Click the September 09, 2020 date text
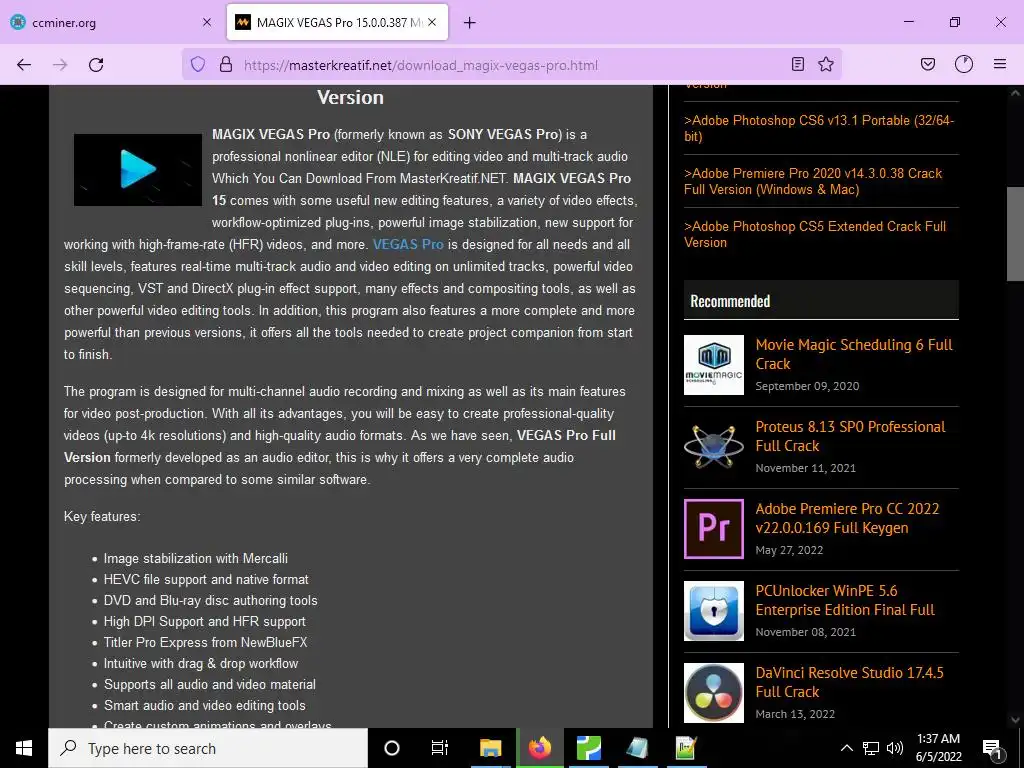 807,386
